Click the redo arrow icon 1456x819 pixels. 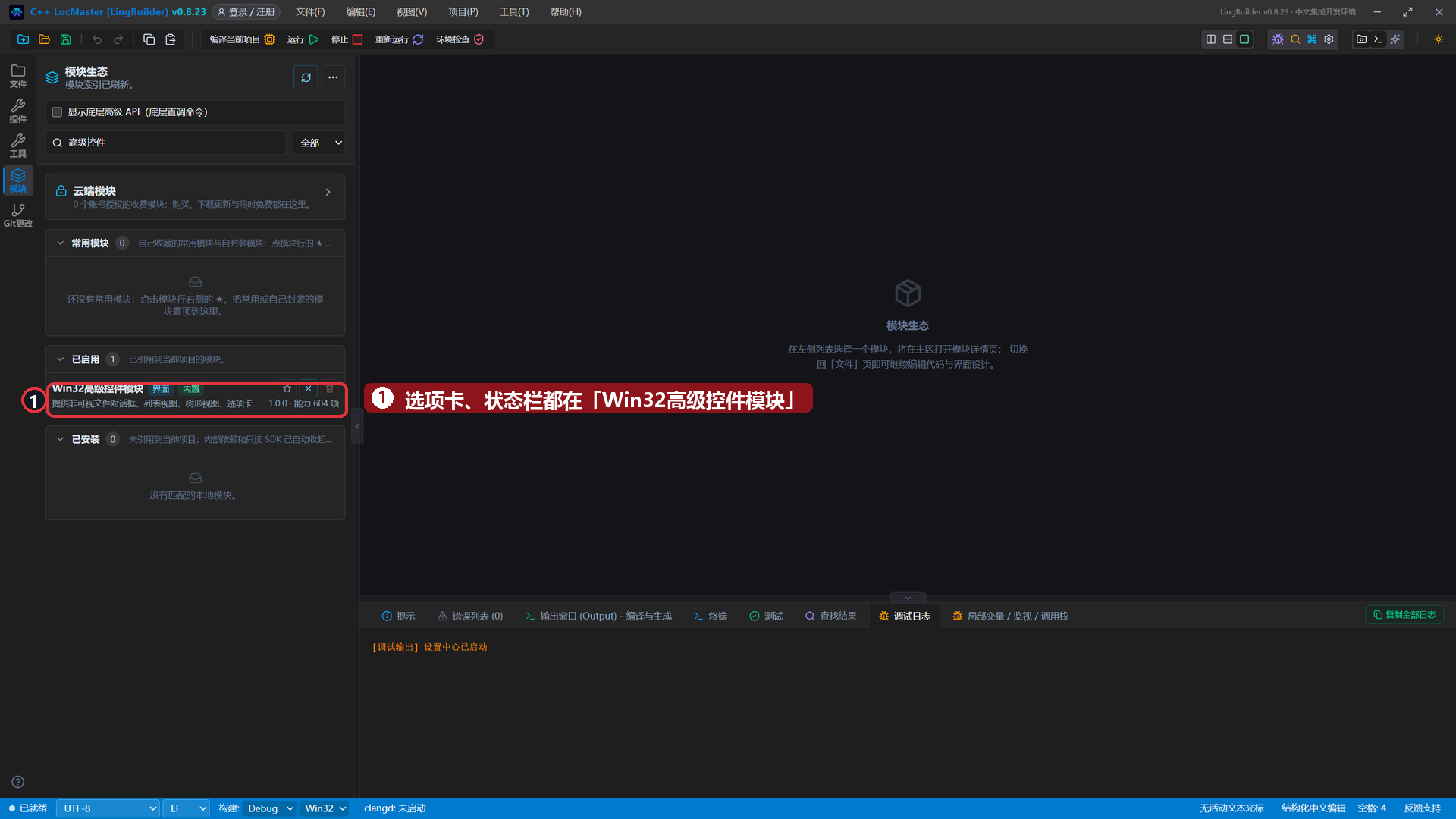(118, 39)
